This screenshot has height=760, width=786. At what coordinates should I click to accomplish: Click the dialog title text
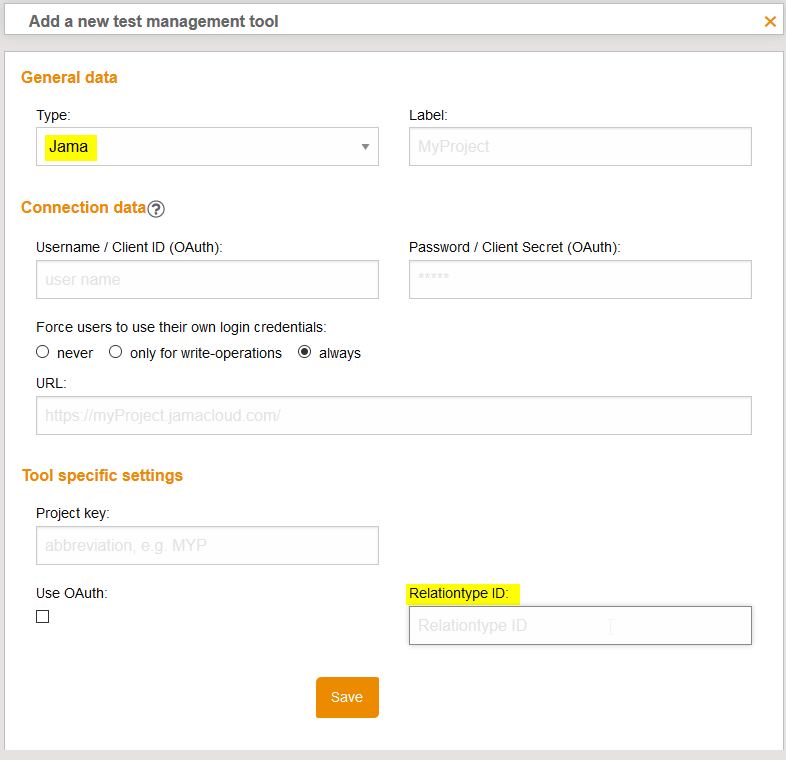153,21
